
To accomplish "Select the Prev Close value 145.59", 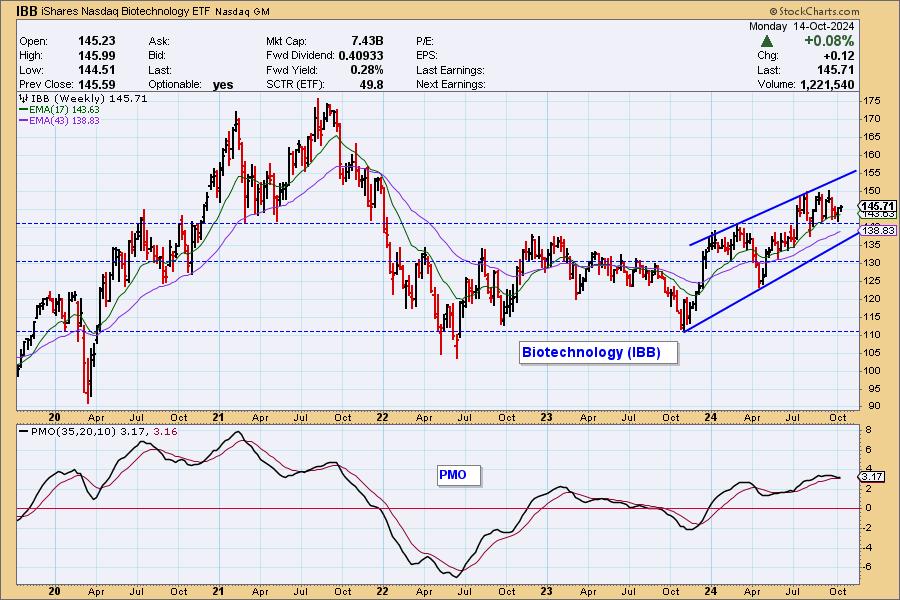I will (97, 84).
